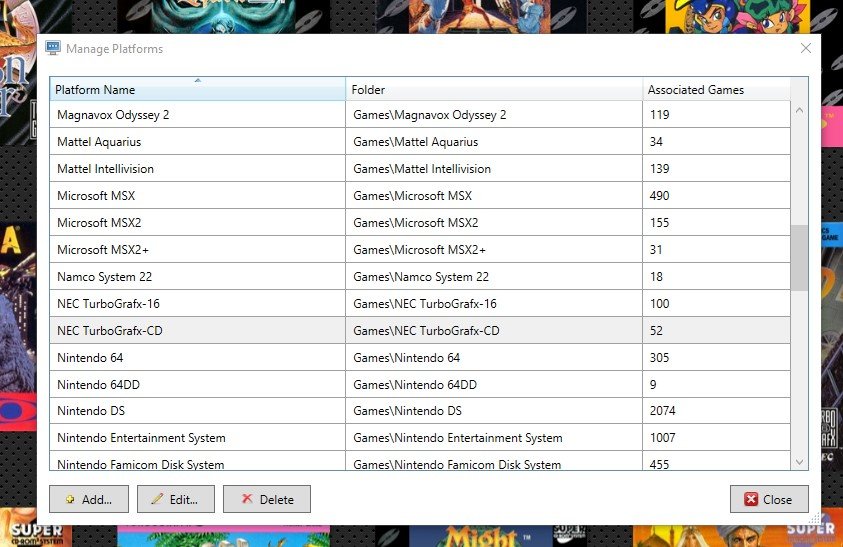
Task: Click the scrollbar down arrow
Action: (x=799, y=462)
